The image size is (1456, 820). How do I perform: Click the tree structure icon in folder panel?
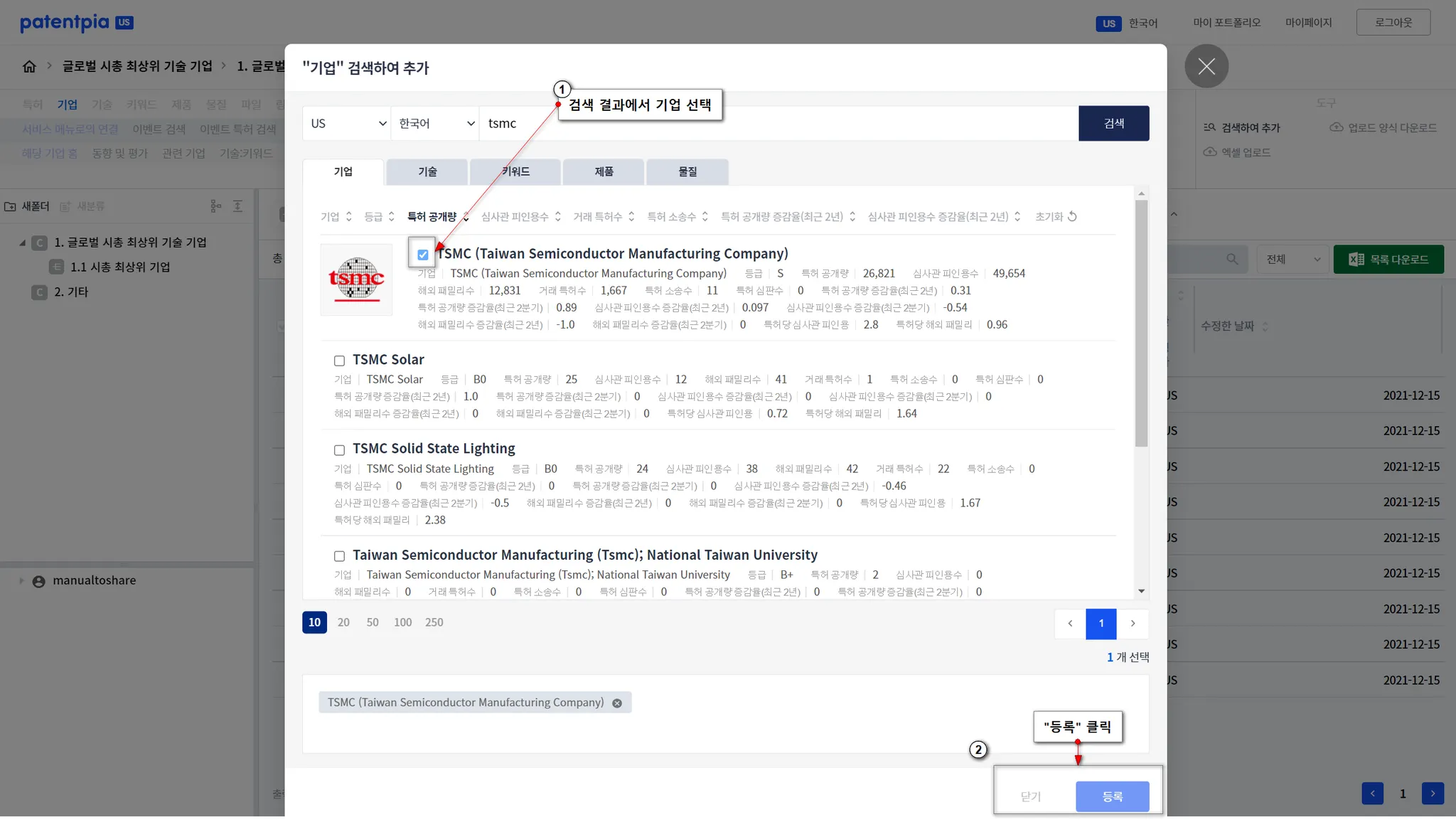tap(216, 206)
